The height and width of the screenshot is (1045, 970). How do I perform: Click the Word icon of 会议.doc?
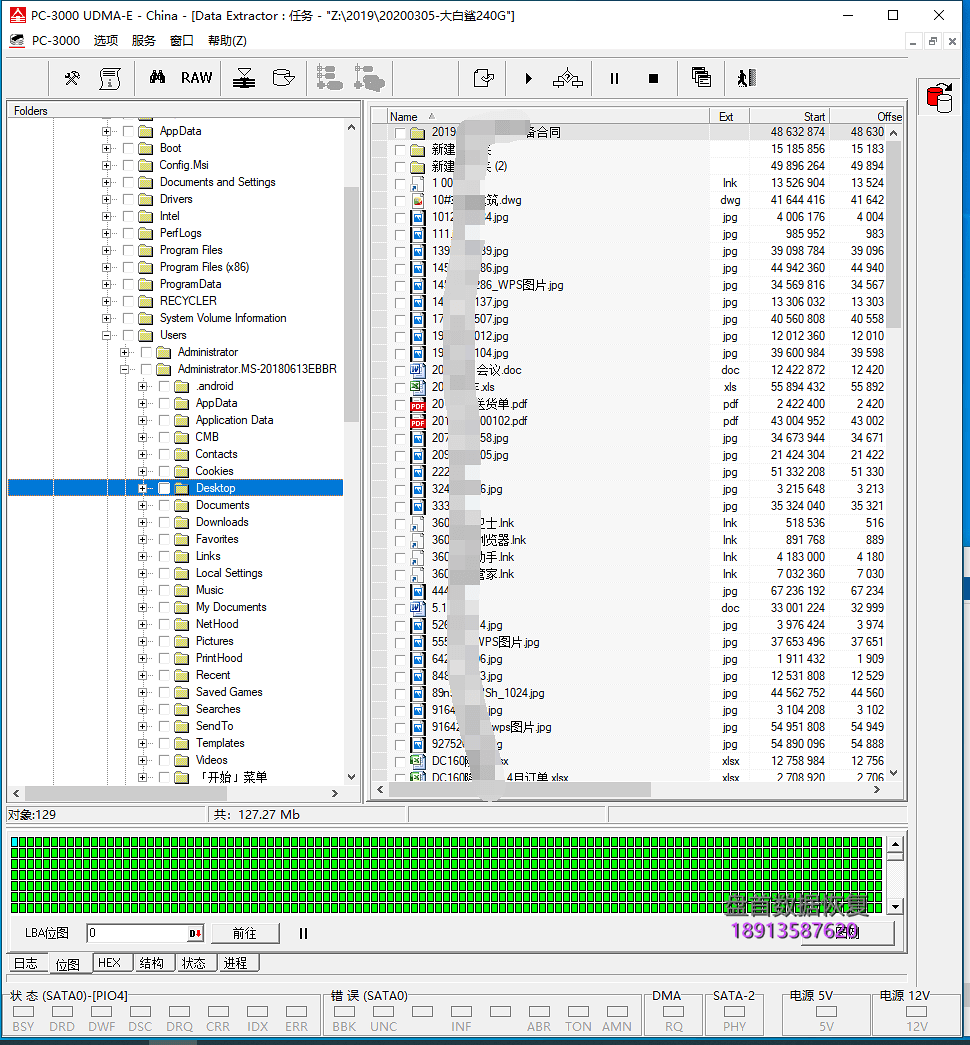click(x=418, y=371)
